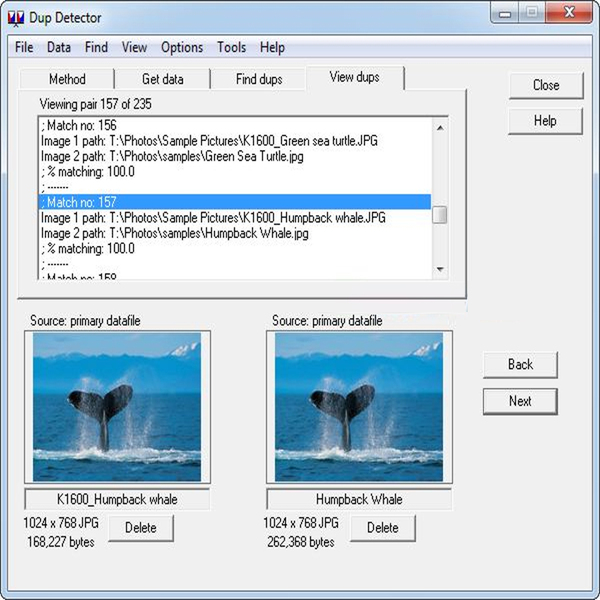Open the Tools menu
This screenshot has width=600, height=600.
(x=232, y=47)
